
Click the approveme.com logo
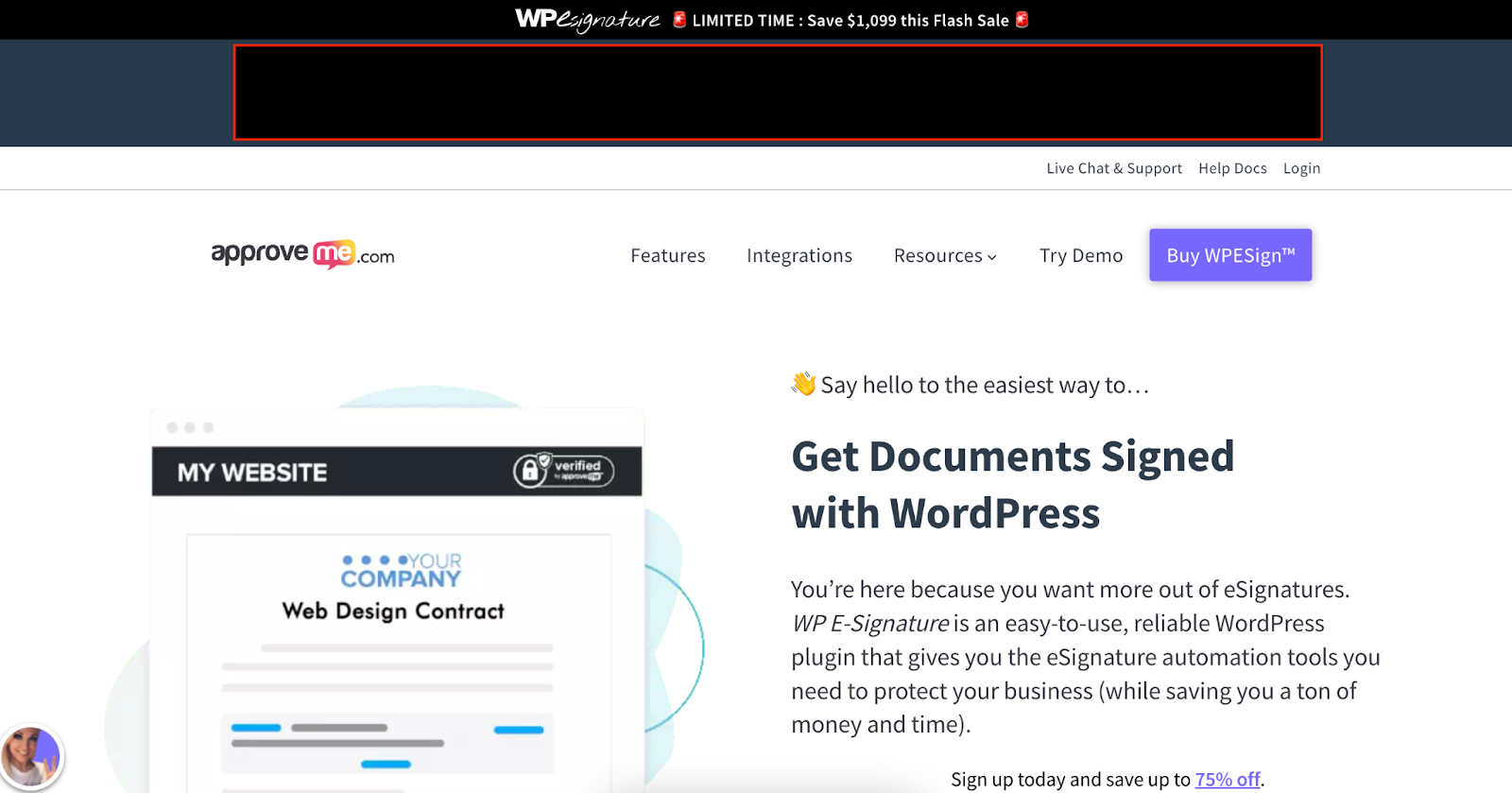(302, 254)
